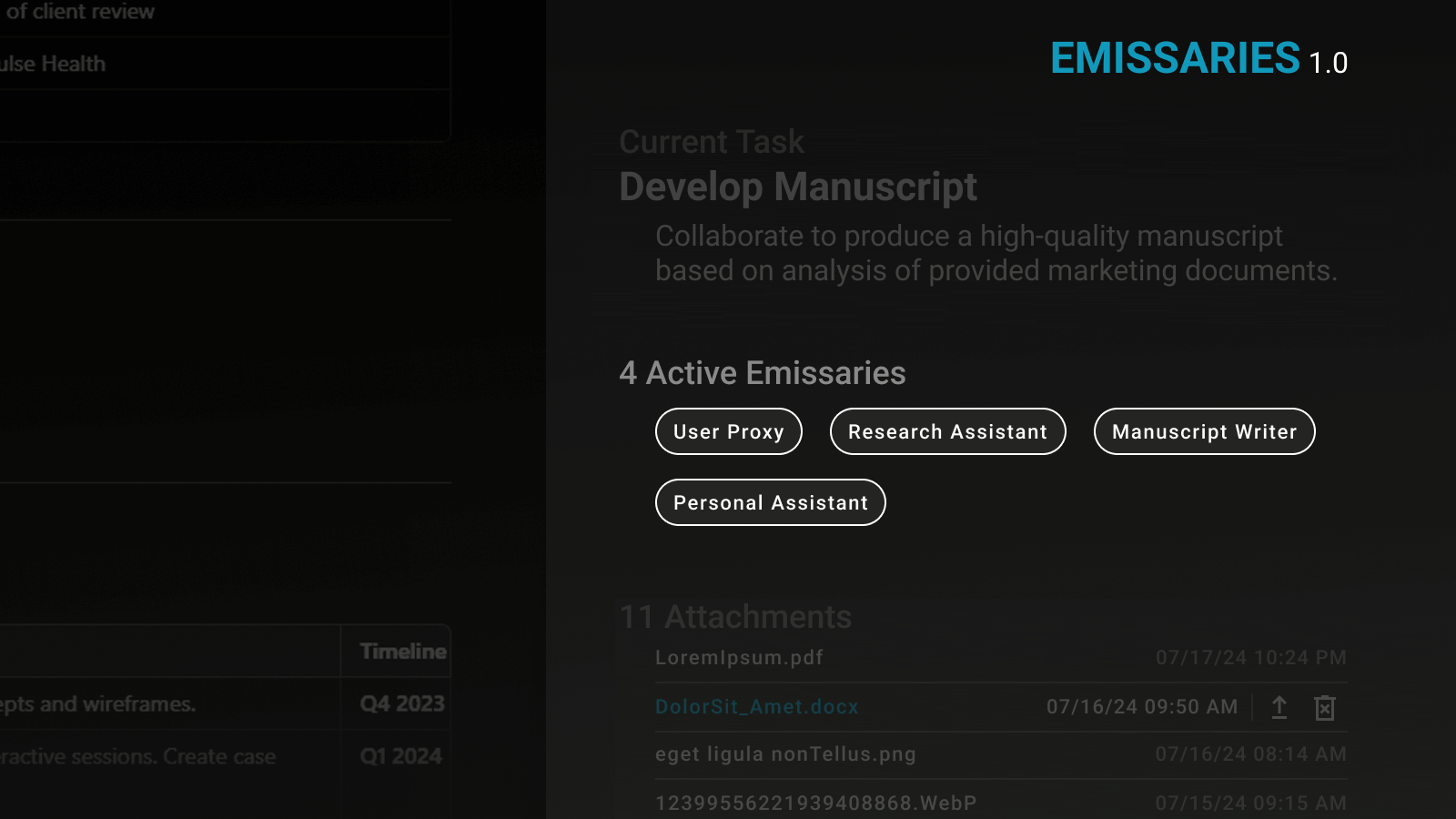Screen dimensions: 1456x819
Task: Select the Q1 2024 timeline cell
Action: click(400, 756)
